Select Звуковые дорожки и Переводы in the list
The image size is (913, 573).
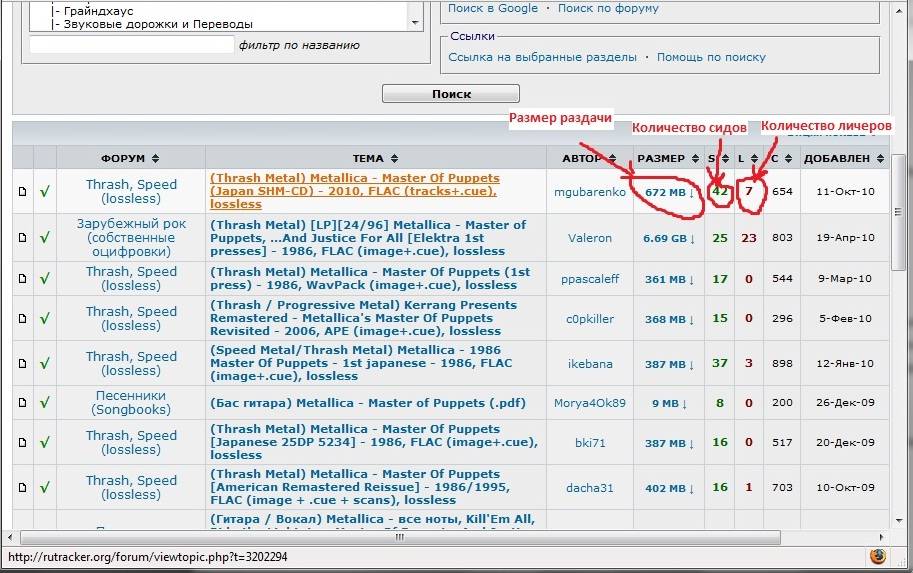click(157, 23)
